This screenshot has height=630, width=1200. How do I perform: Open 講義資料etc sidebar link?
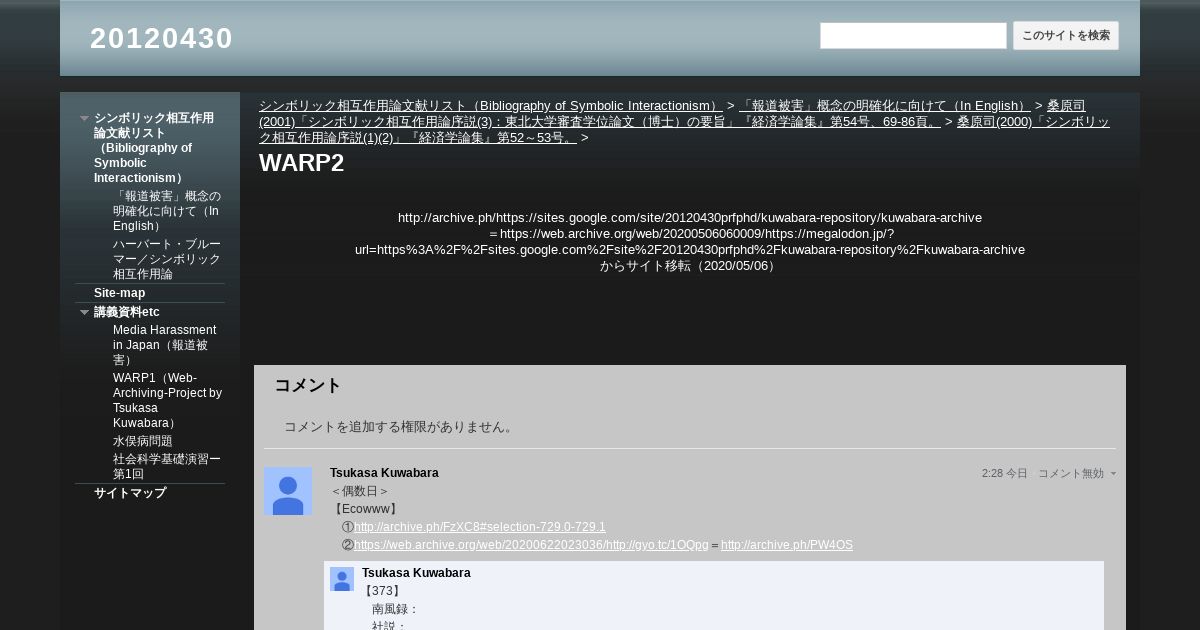pyautogui.click(x=127, y=312)
